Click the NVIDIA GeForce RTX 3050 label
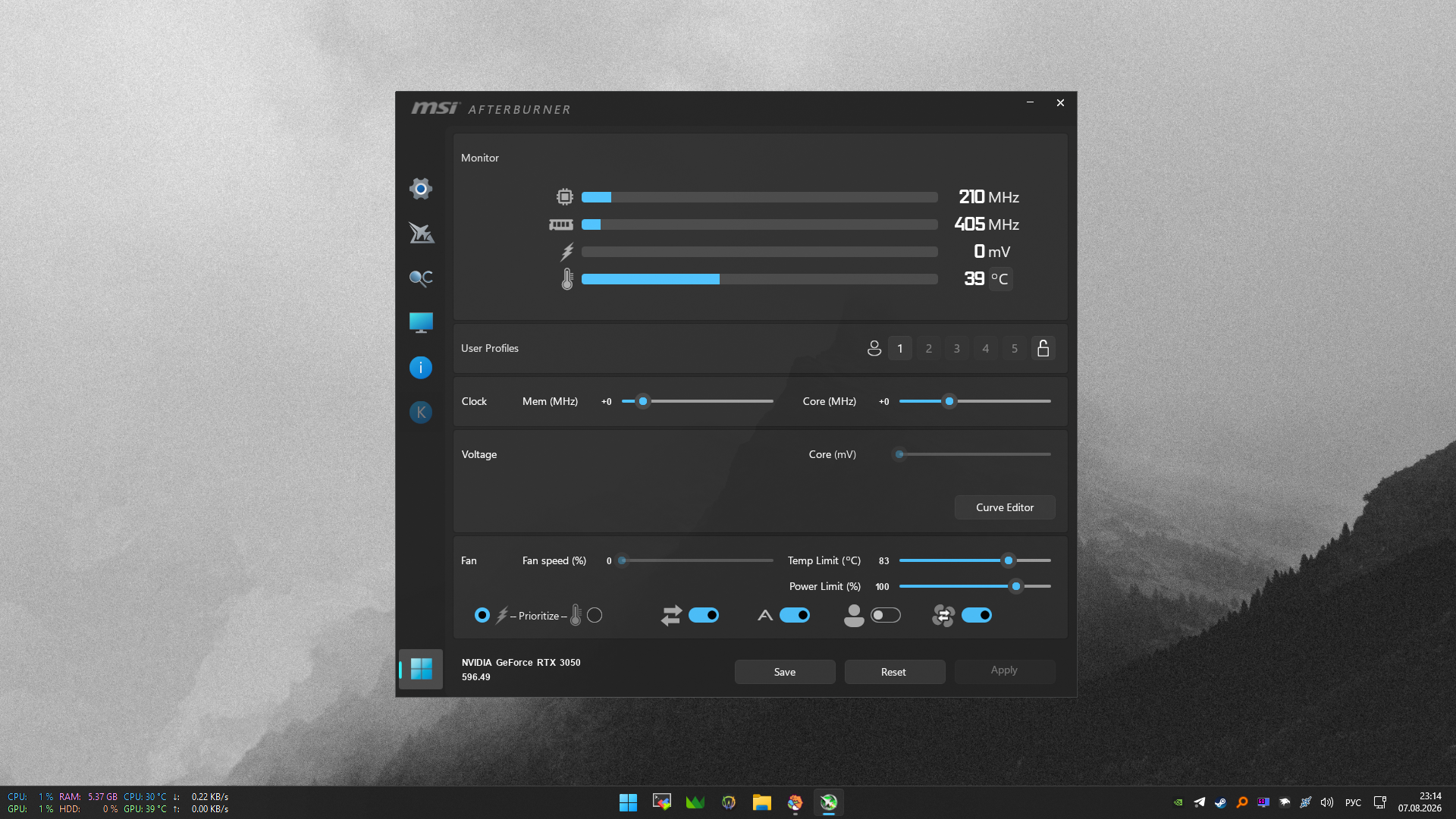The image size is (1456, 819). point(521,662)
